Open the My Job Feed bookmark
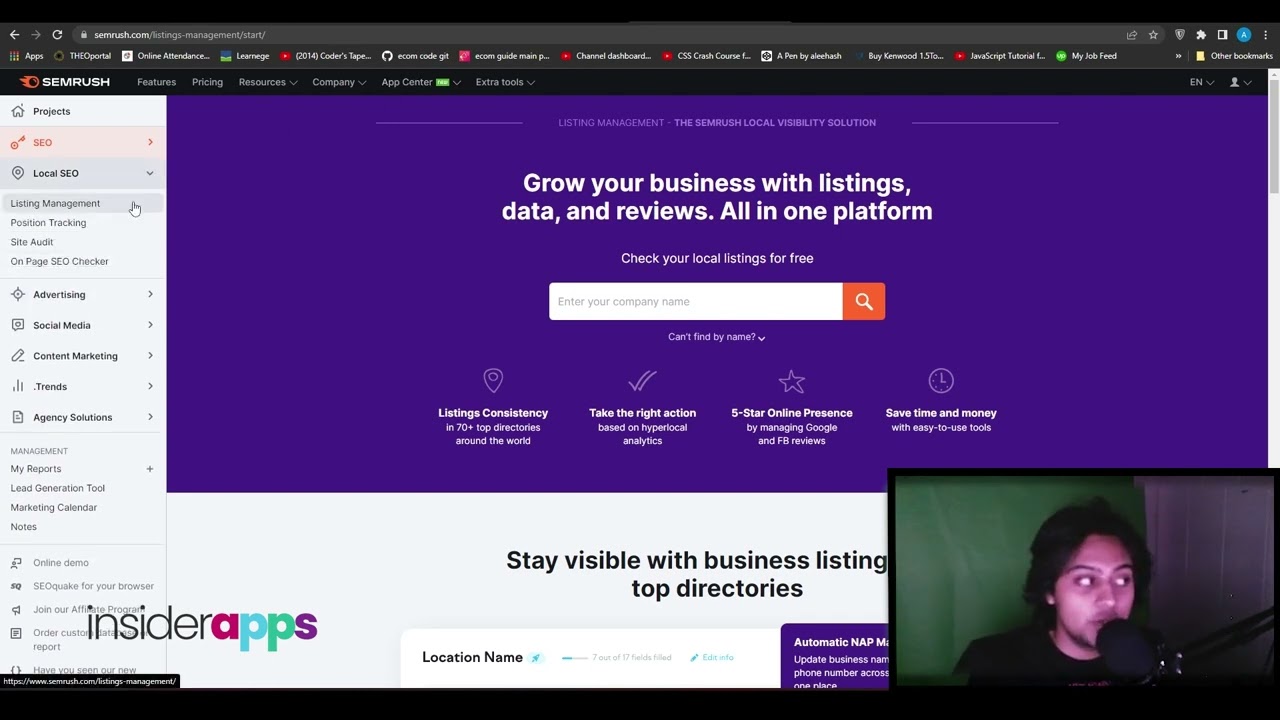 point(1086,56)
